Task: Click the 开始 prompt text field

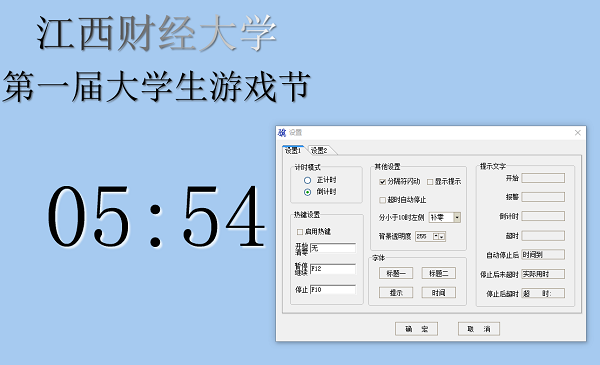Action: pyautogui.click(x=543, y=178)
